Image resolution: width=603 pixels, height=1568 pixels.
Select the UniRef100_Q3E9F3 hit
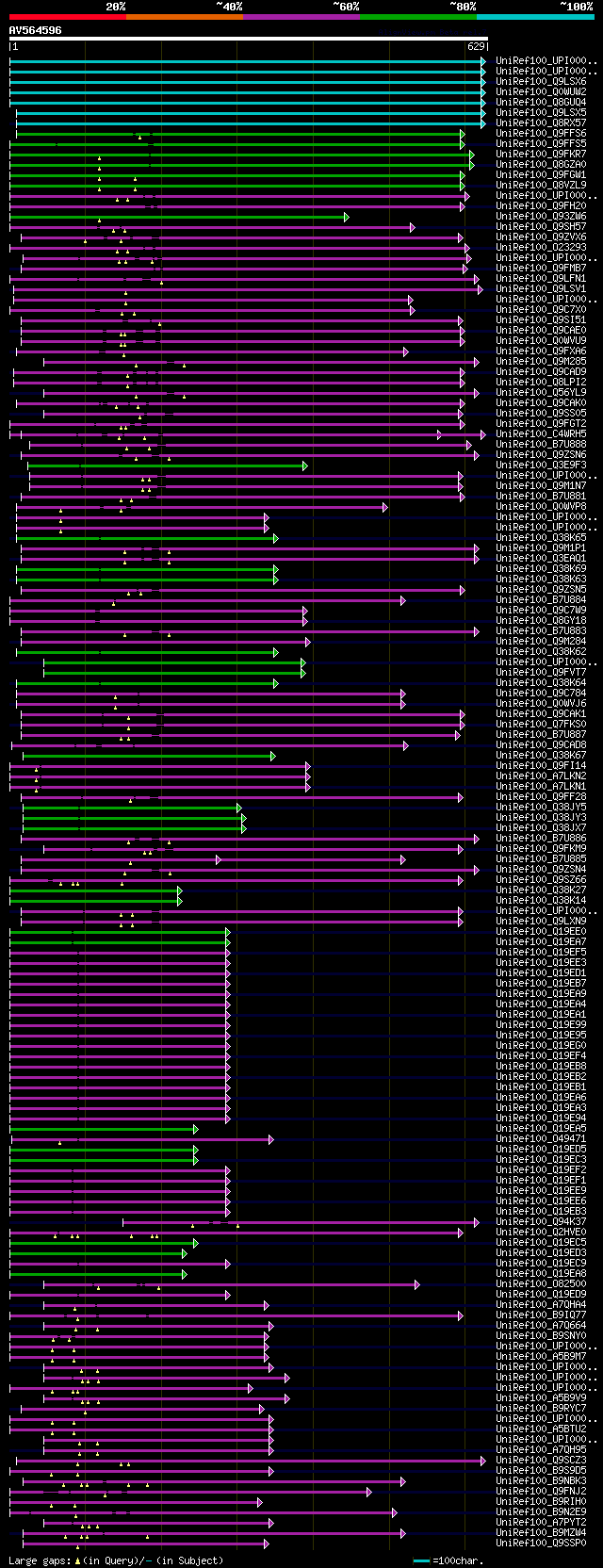(541, 465)
